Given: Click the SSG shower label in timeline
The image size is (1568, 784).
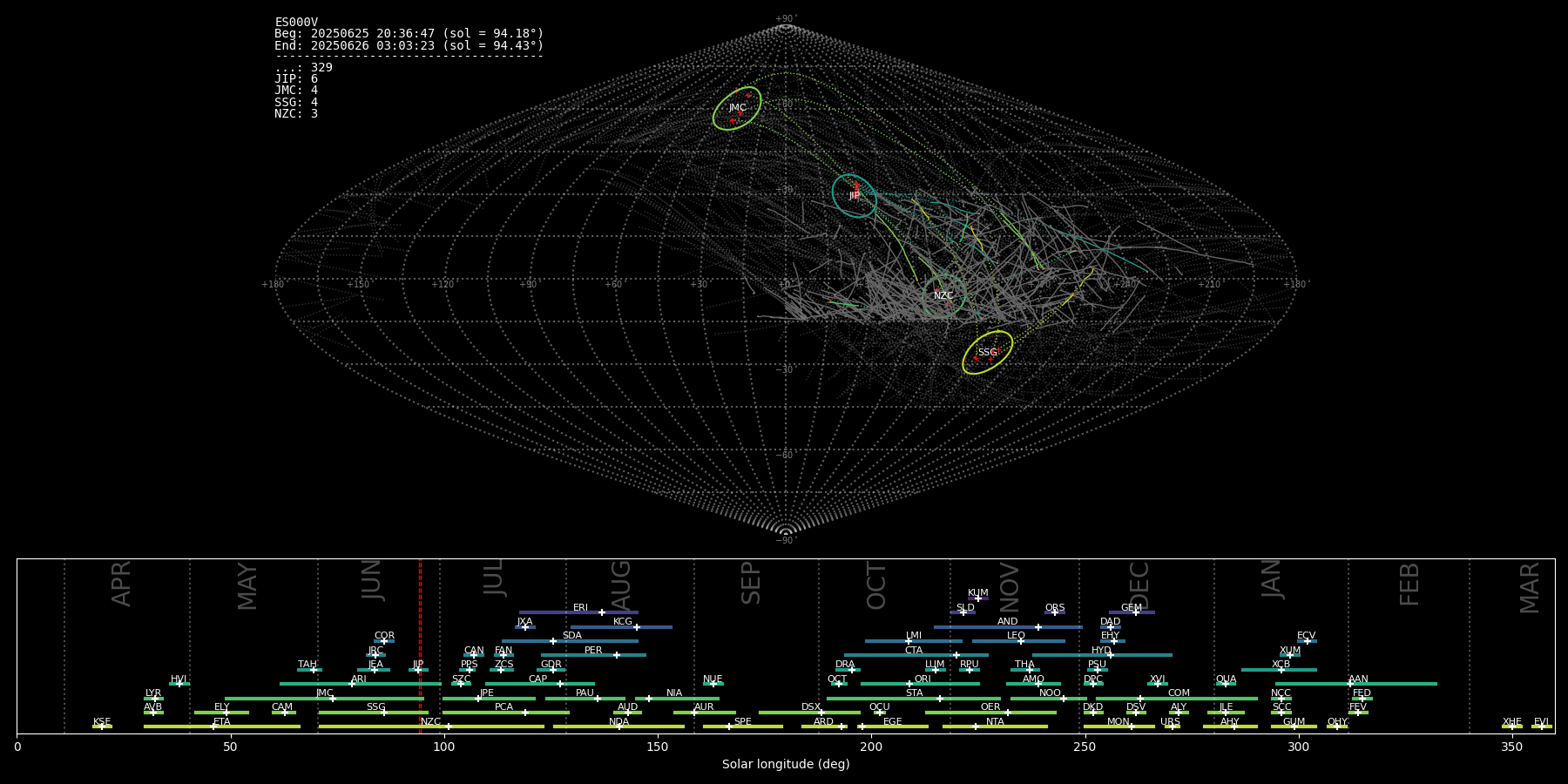Looking at the screenshot, I should 376,707.
